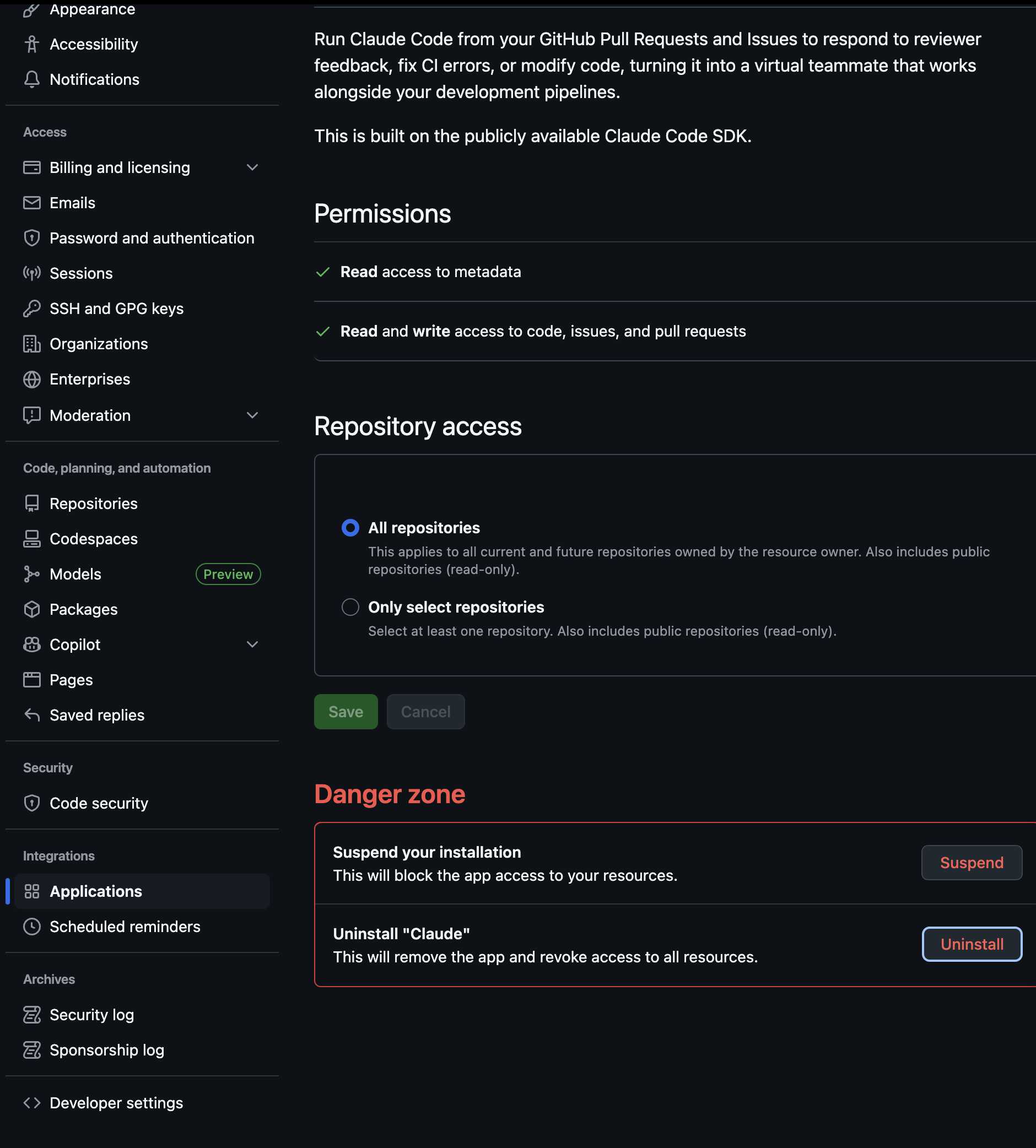Open Notifications settings
This screenshot has width=1036, height=1148.
point(94,79)
